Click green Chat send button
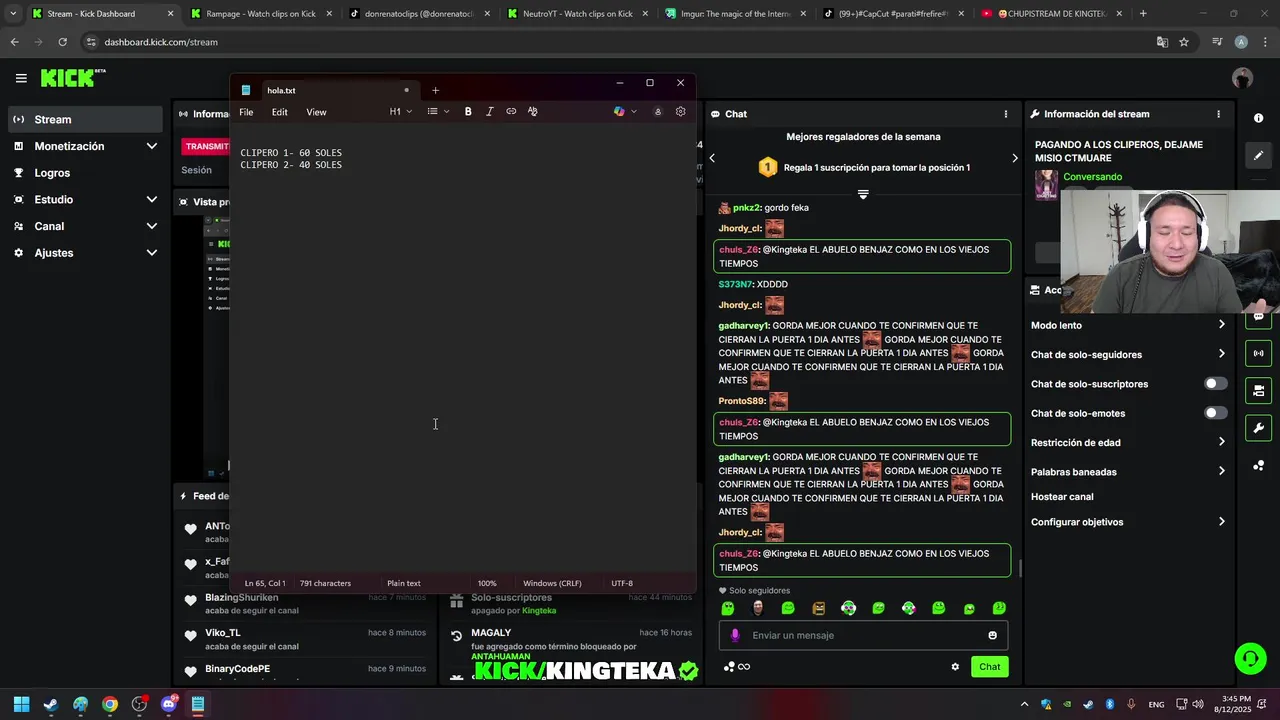The height and width of the screenshot is (720, 1280). coord(989,667)
